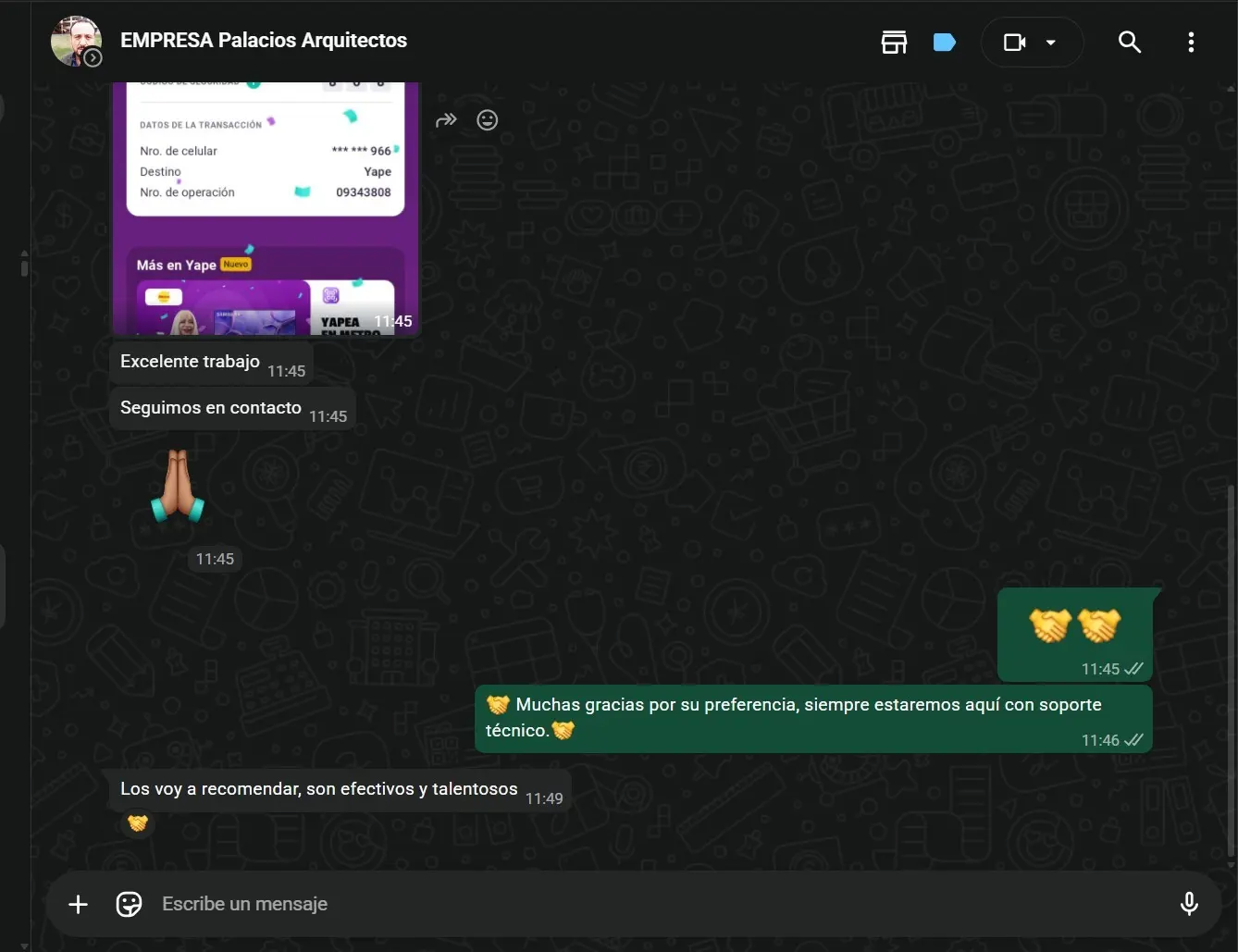Open EMPRESA Palacios Arquitectos contact info
This screenshot has height=952, width=1238.
[x=264, y=41]
